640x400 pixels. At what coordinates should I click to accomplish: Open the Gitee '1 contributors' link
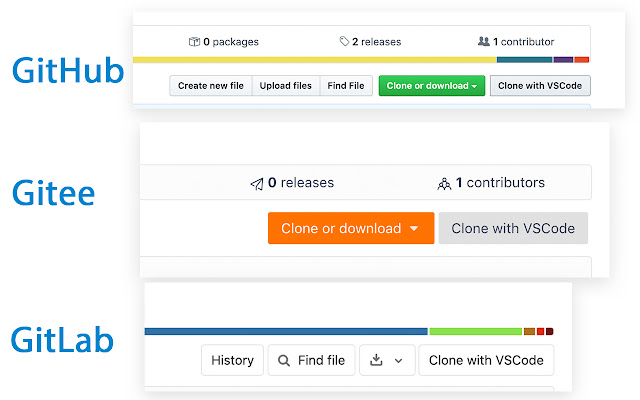tap(491, 183)
